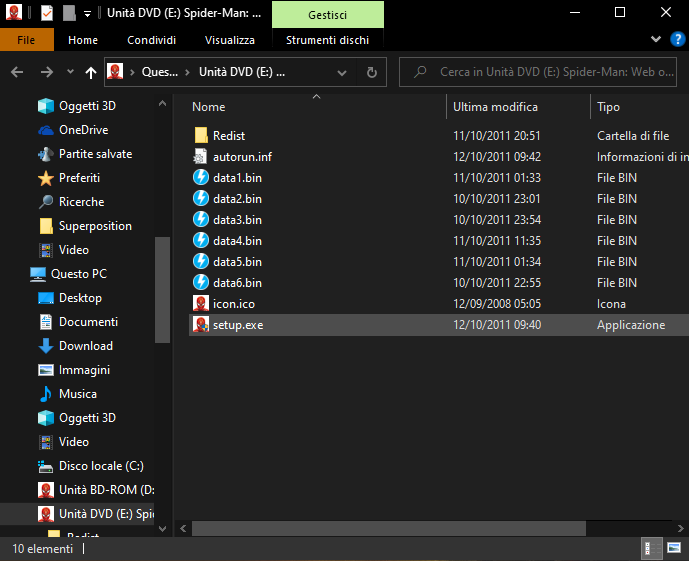Click the OneDrive cloud icon in sidebar
Image resolution: width=689 pixels, height=561 pixels.
pyautogui.click(x=45, y=130)
